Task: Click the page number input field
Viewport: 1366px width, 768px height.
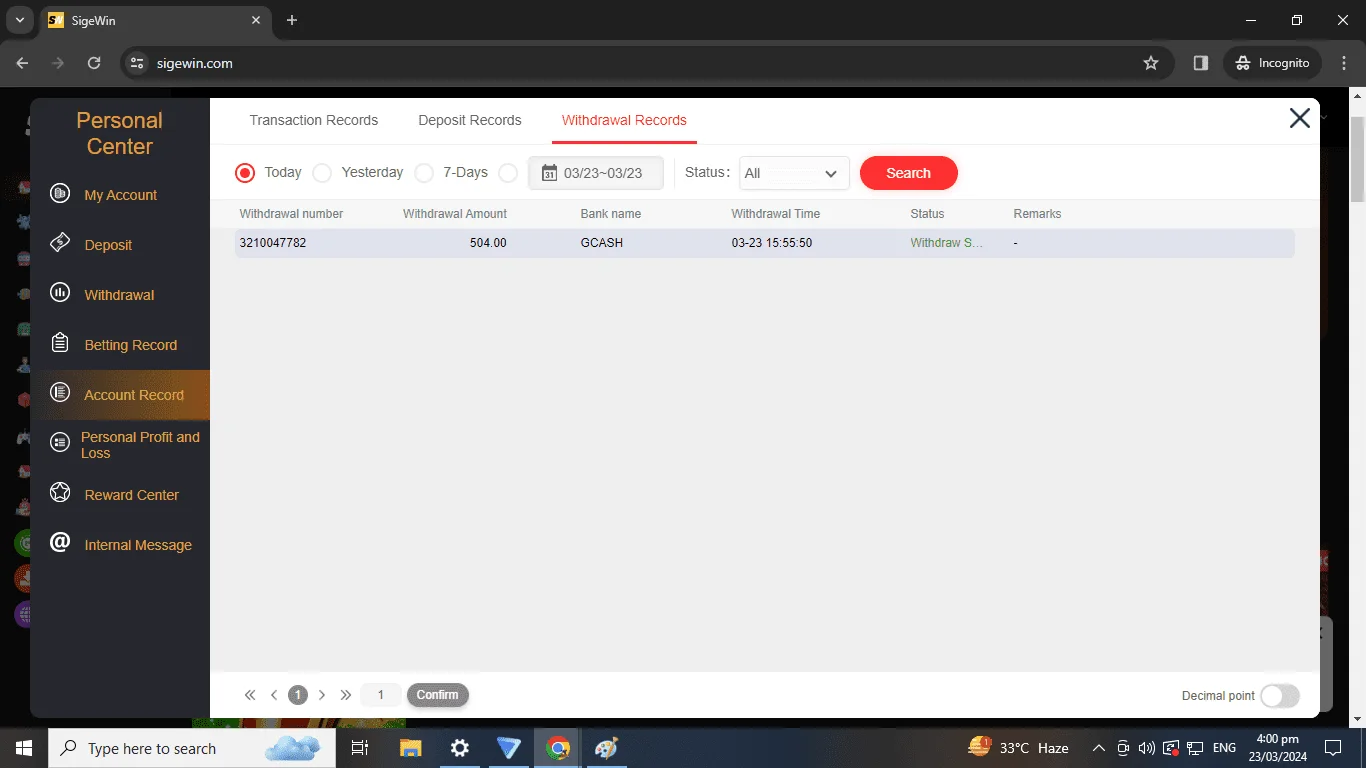Action: pos(381,695)
